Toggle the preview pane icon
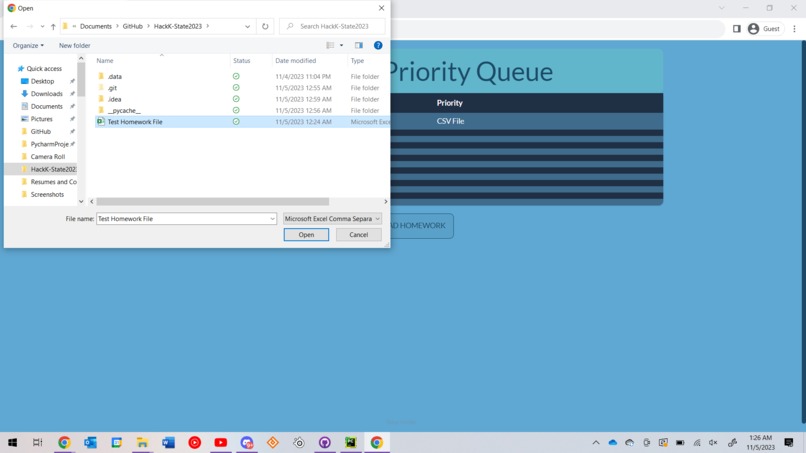 click(359, 45)
